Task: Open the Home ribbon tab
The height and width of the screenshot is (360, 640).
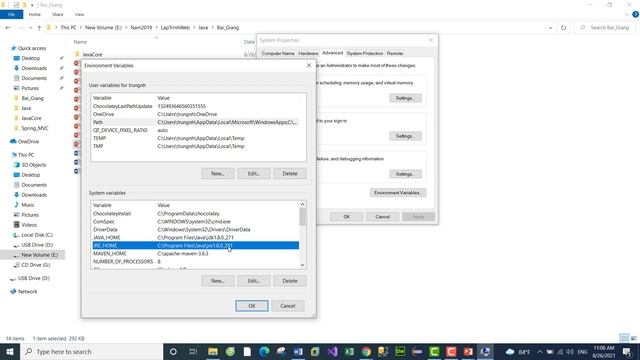Action: 35,14
